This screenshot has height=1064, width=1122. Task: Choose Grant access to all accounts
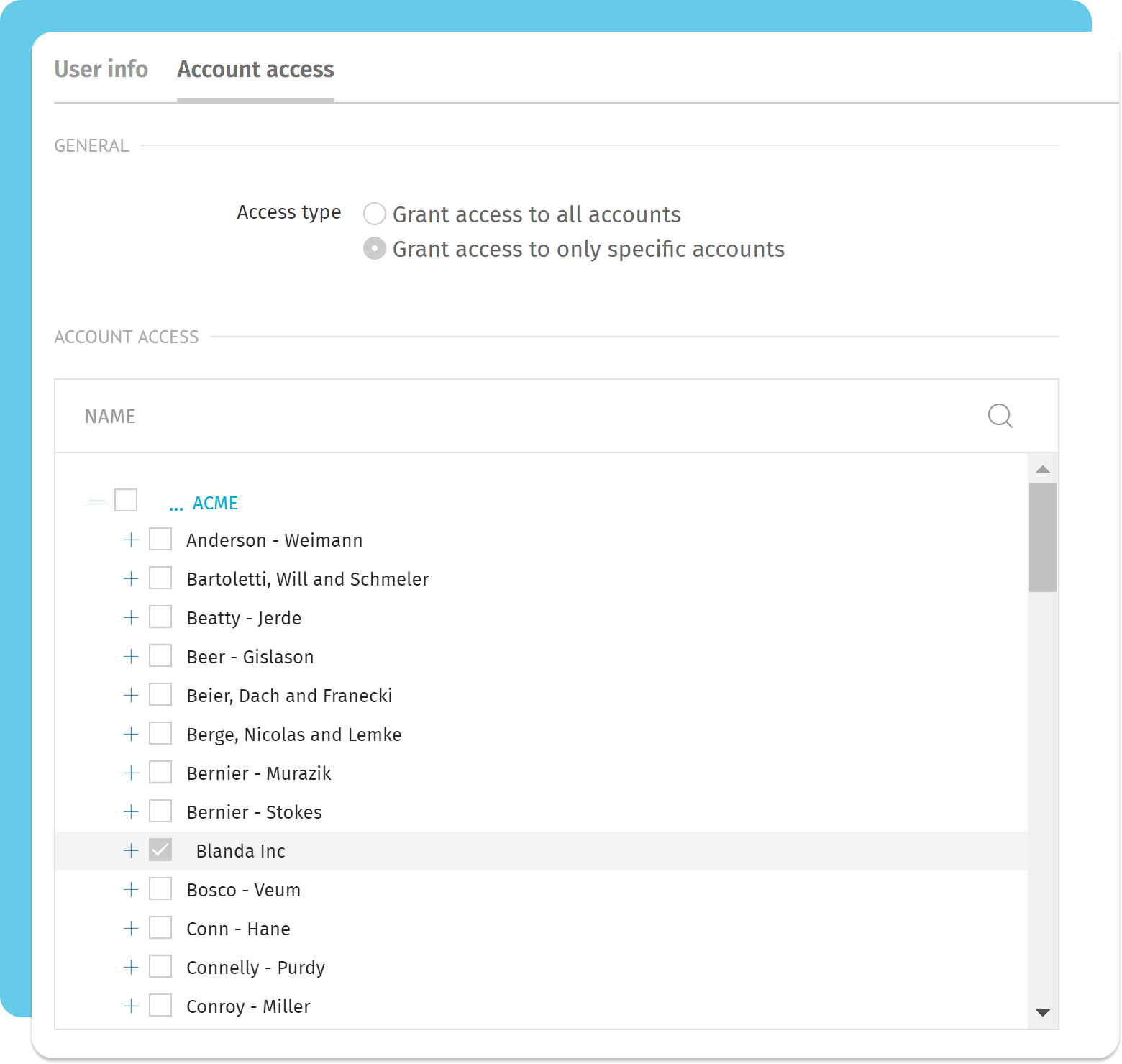click(x=375, y=214)
